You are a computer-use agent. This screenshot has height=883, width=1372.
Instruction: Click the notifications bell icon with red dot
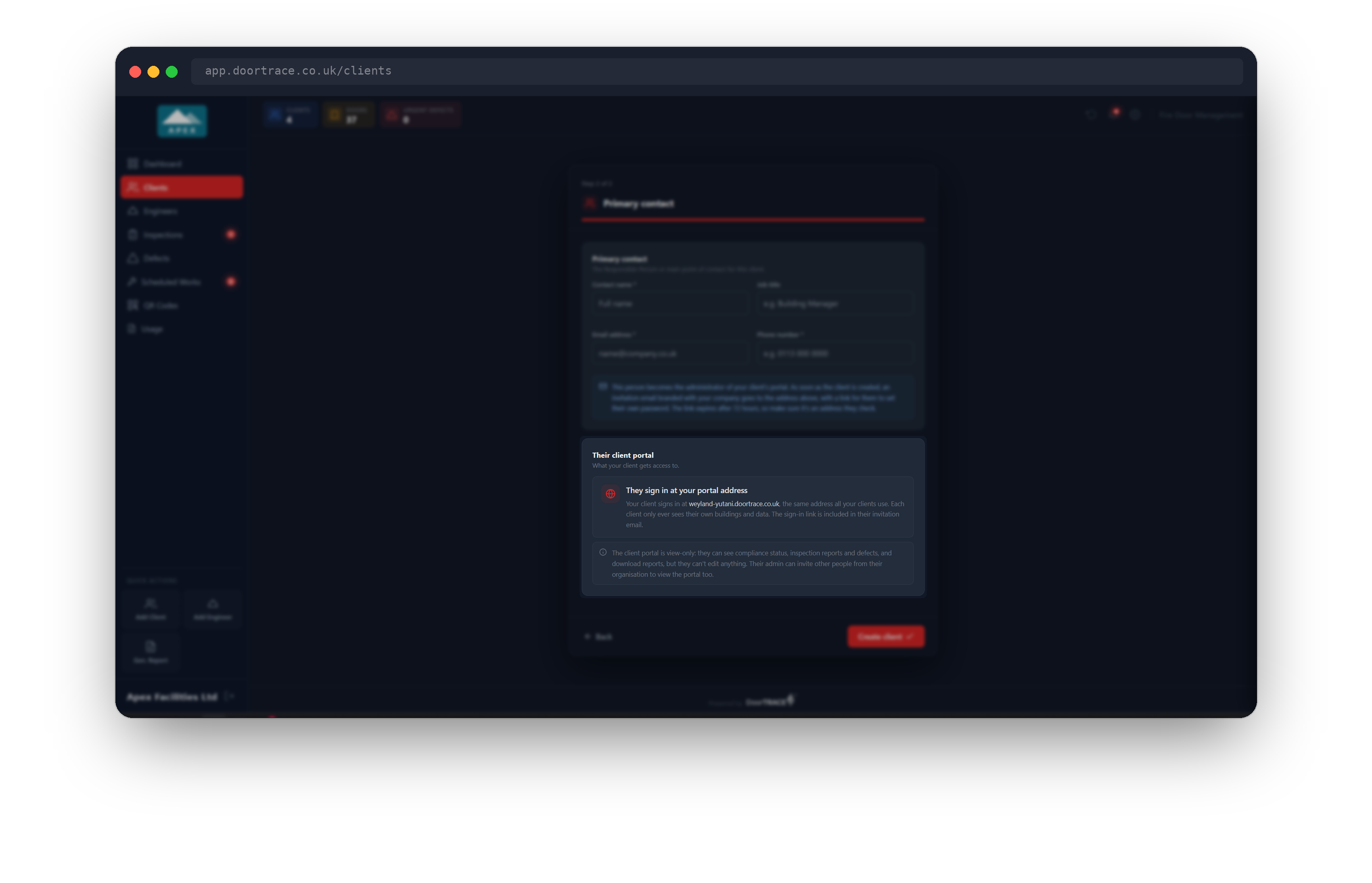tap(1113, 113)
